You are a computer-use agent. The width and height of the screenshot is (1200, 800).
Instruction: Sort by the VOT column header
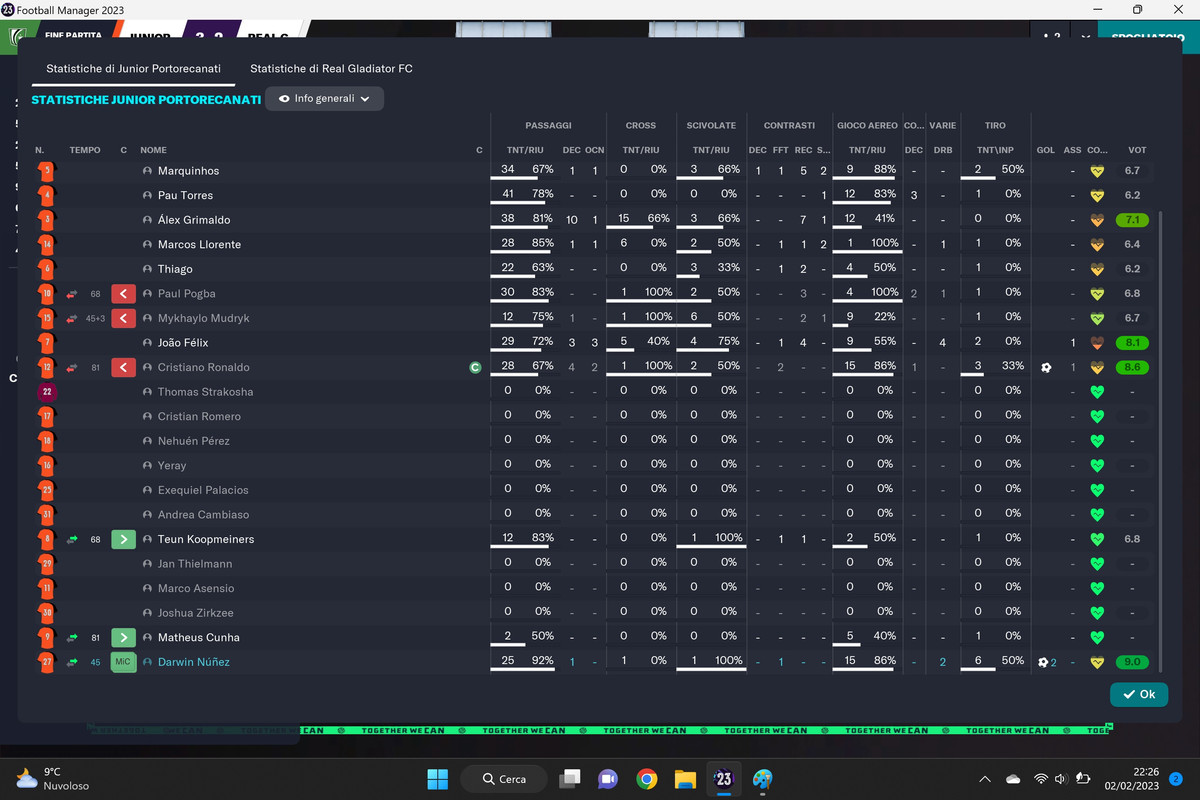tap(1137, 150)
